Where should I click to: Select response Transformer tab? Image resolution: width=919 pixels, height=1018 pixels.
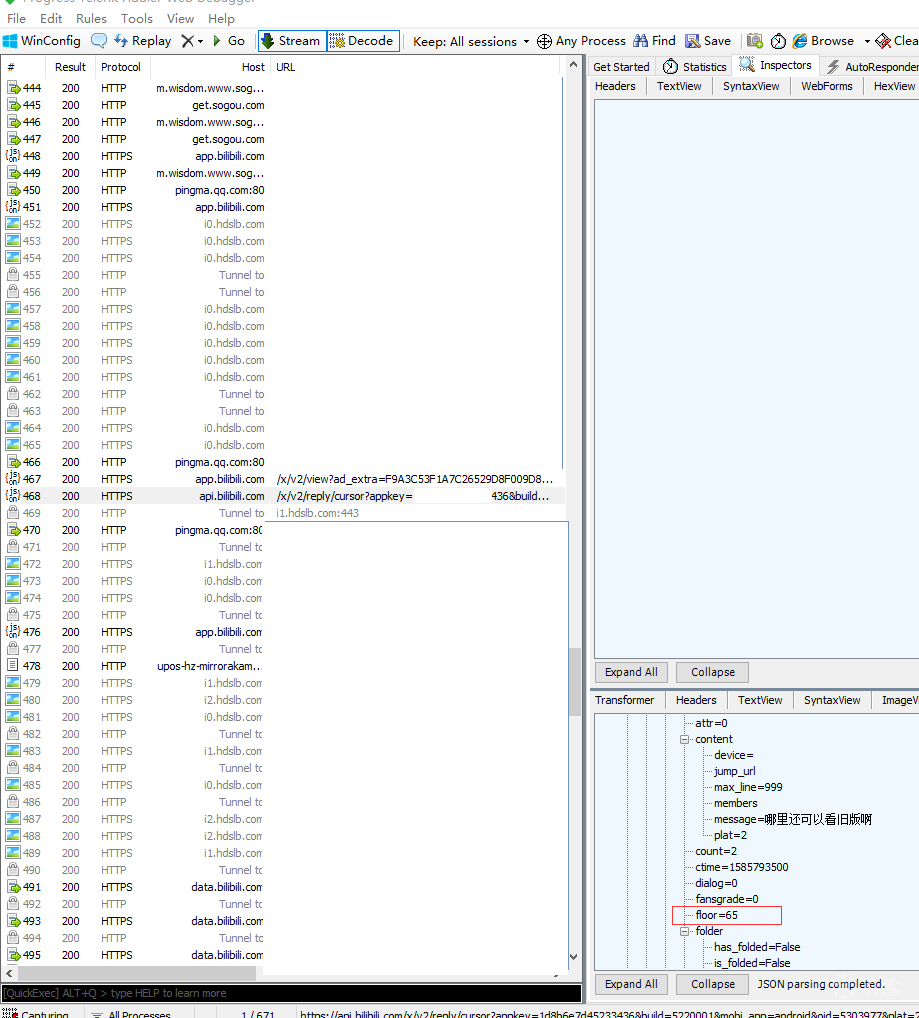tap(625, 700)
